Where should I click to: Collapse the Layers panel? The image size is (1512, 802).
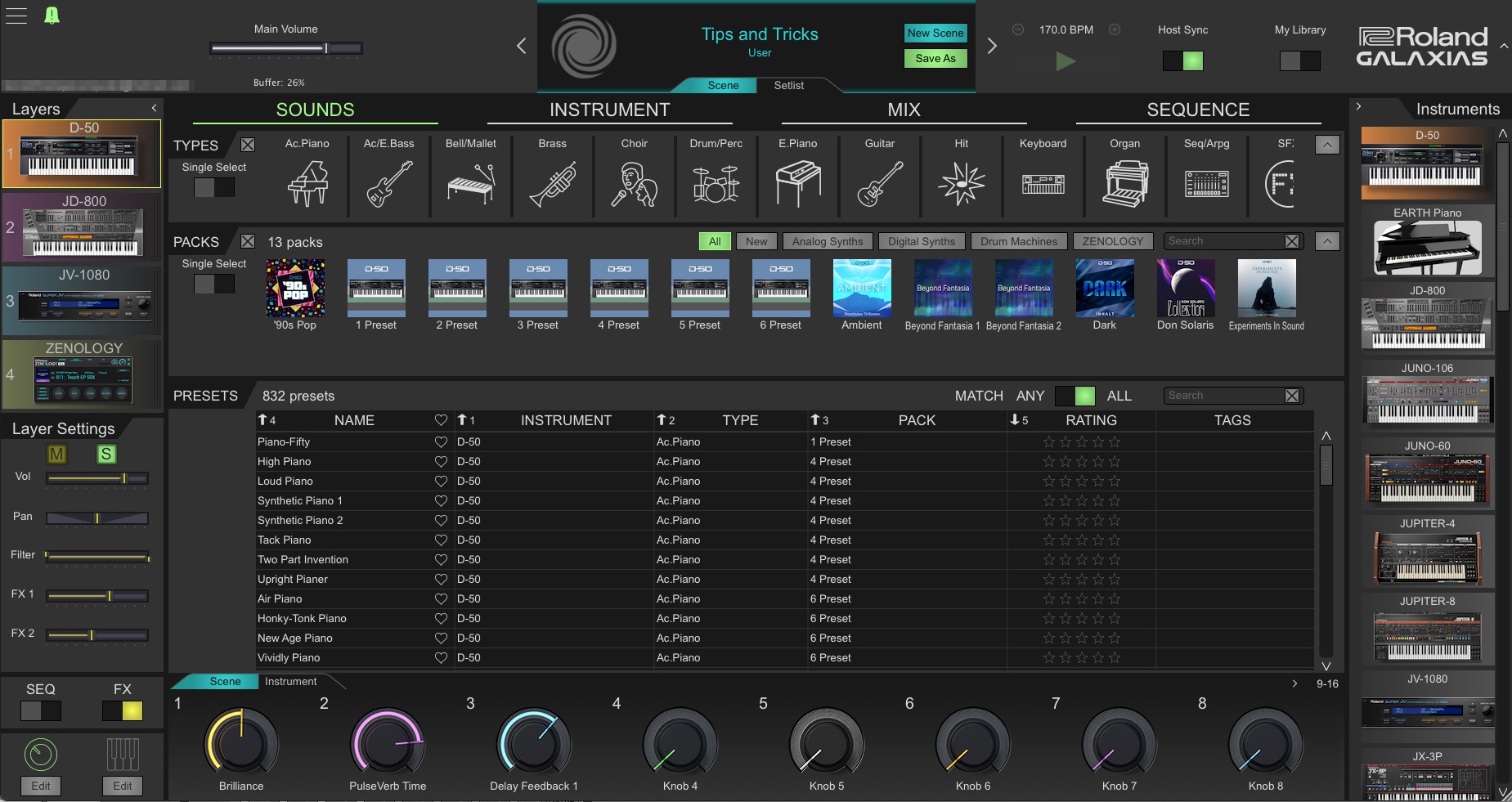(154, 107)
